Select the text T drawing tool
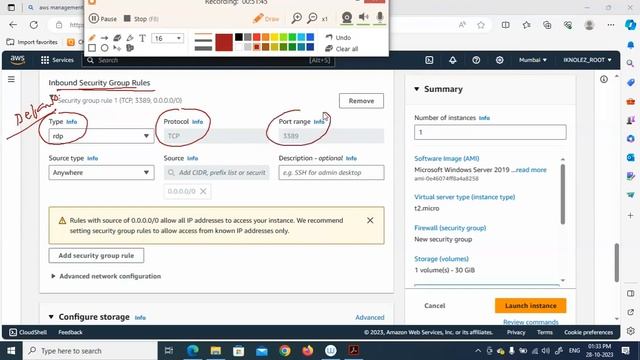The height and width of the screenshot is (360, 640). coord(142,38)
